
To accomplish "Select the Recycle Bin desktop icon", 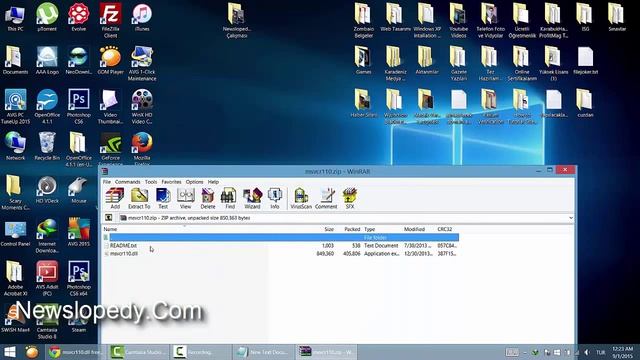I will click(47, 146).
